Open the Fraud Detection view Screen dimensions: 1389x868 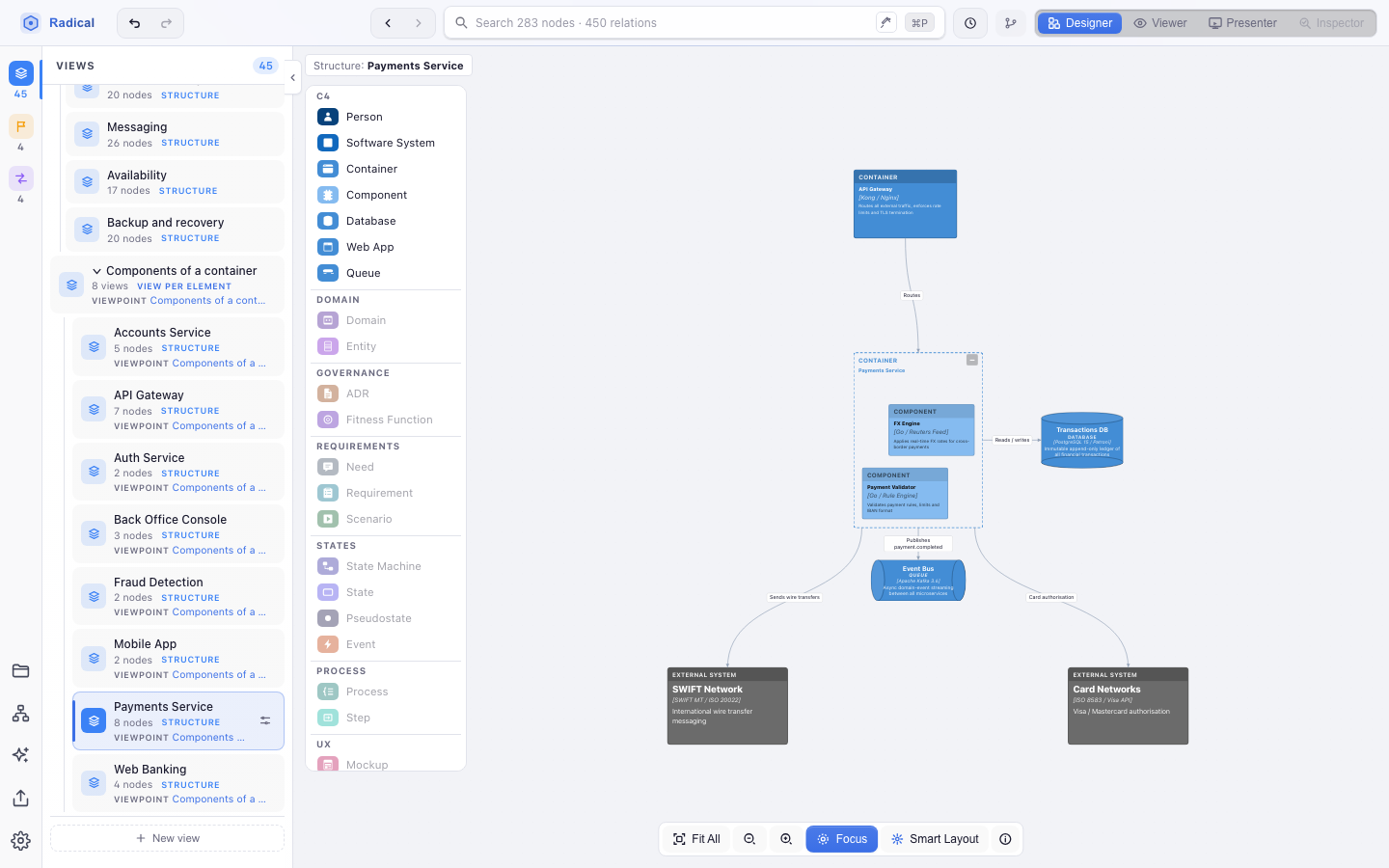pos(178,596)
